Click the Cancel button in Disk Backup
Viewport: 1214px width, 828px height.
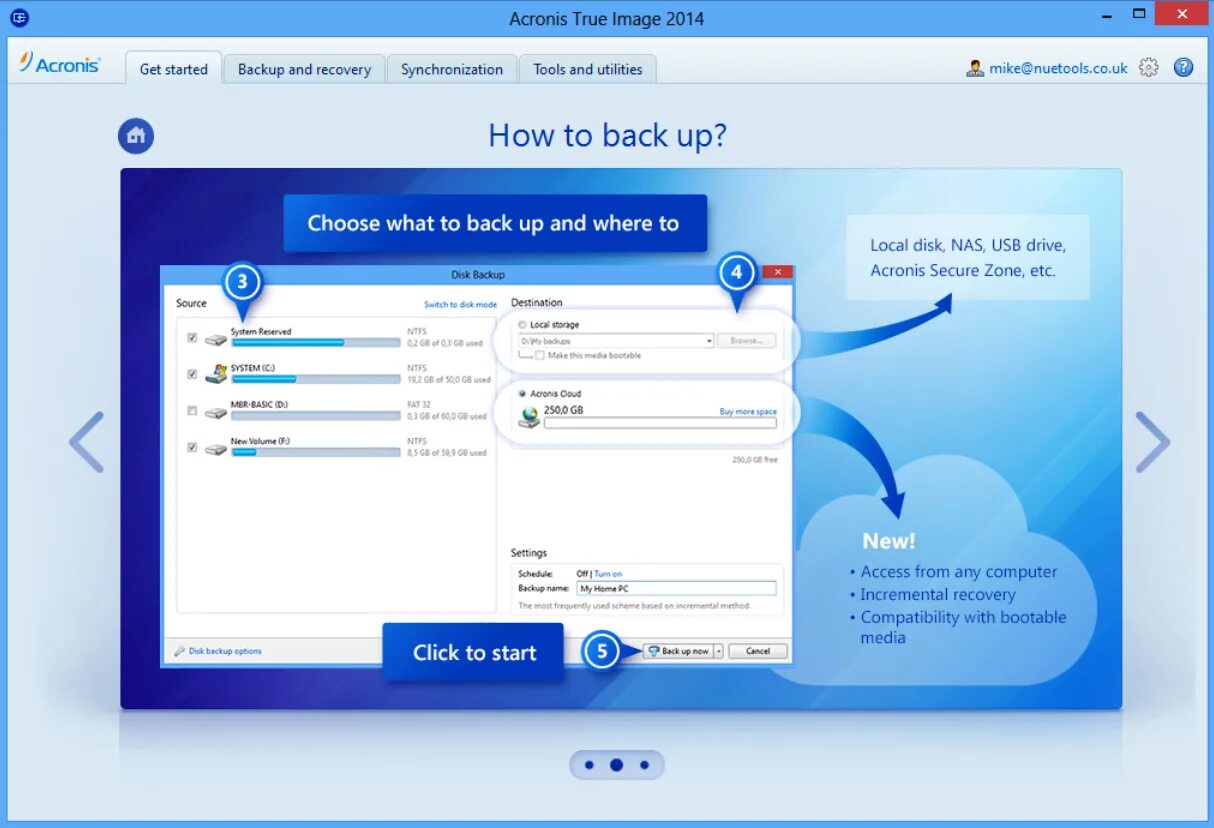pyautogui.click(x=758, y=651)
